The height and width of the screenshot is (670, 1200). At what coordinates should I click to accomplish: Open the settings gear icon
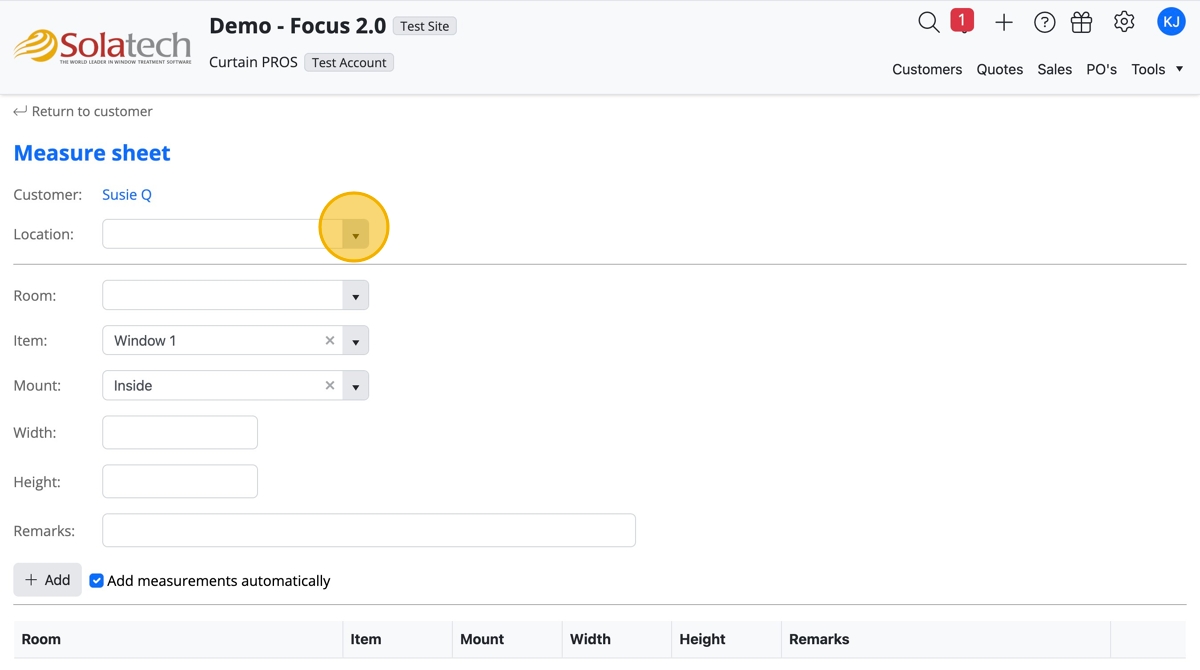coord(1124,22)
